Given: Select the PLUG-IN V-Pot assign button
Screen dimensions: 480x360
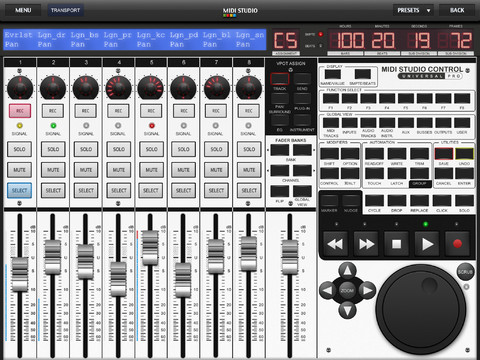Looking at the screenshot, I should pyautogui.click(x=302, y=98).
